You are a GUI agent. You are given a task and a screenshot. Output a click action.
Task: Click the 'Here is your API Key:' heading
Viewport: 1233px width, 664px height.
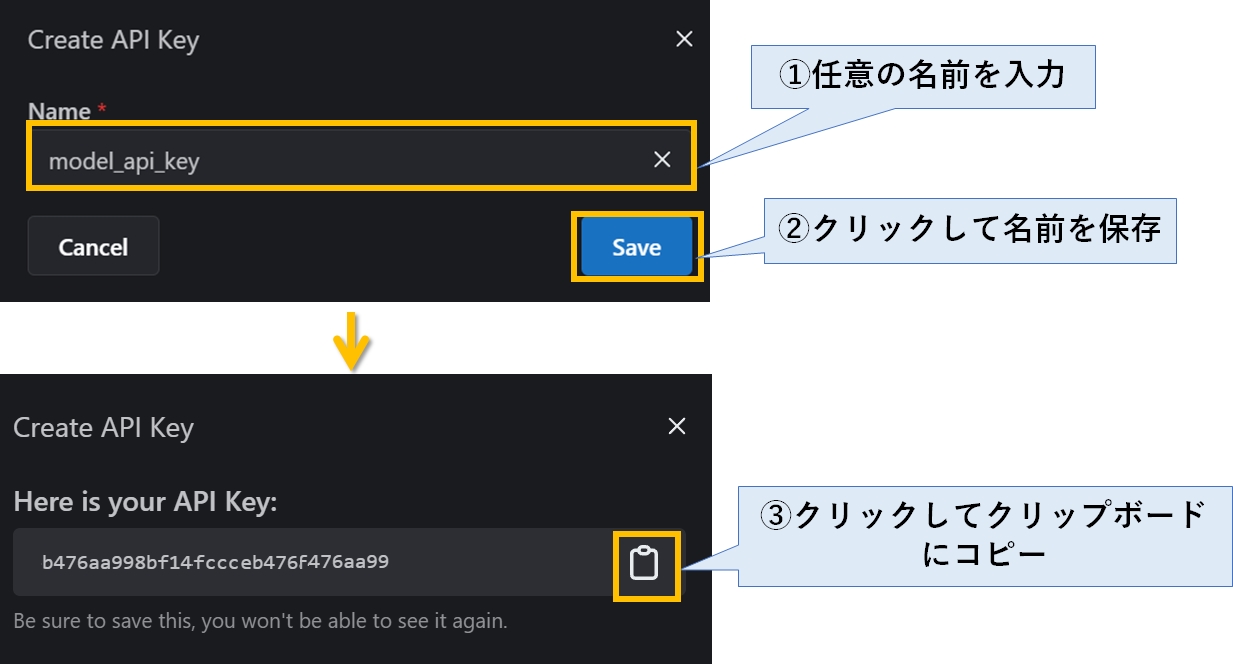pyautogui.click(x=145, y=502)
